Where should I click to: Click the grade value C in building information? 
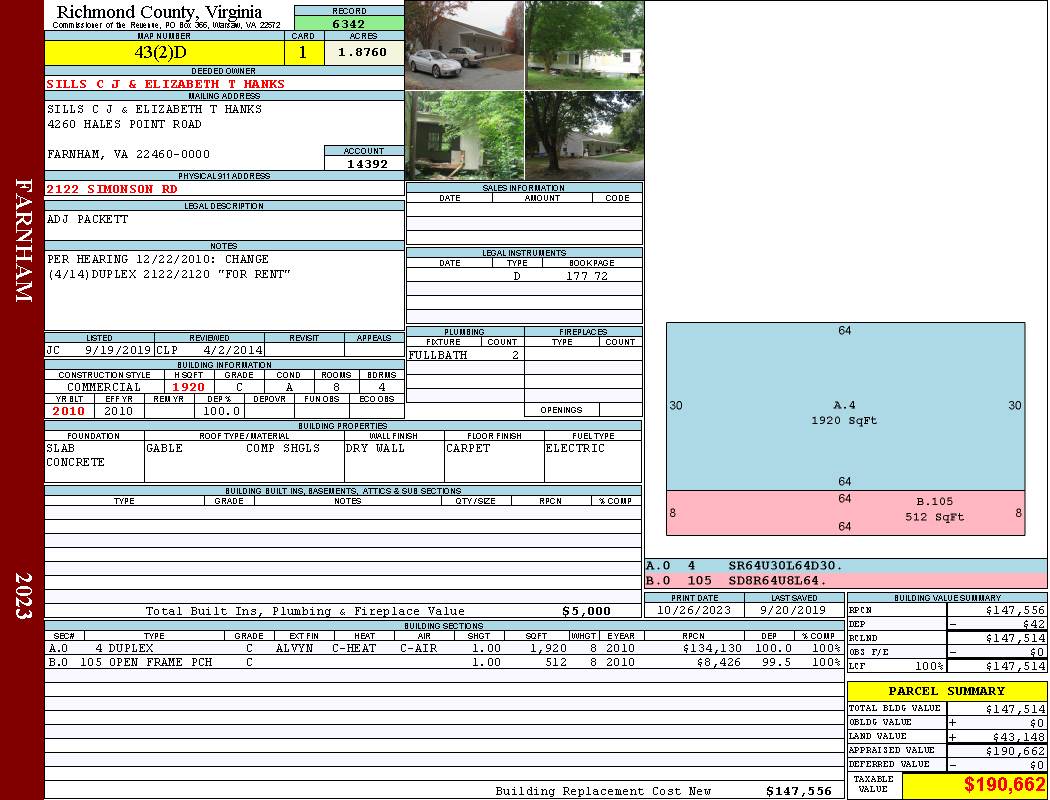[x=239, y=388]
